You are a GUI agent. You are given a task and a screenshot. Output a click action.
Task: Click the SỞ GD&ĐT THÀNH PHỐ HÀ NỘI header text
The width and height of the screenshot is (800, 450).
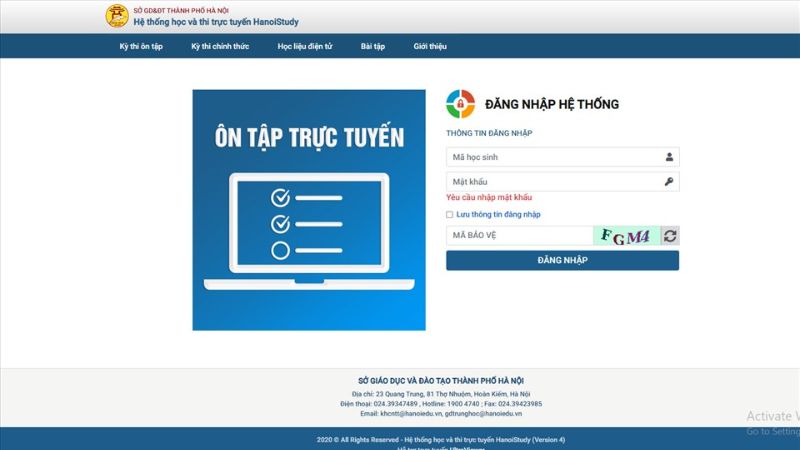point(181,10)
